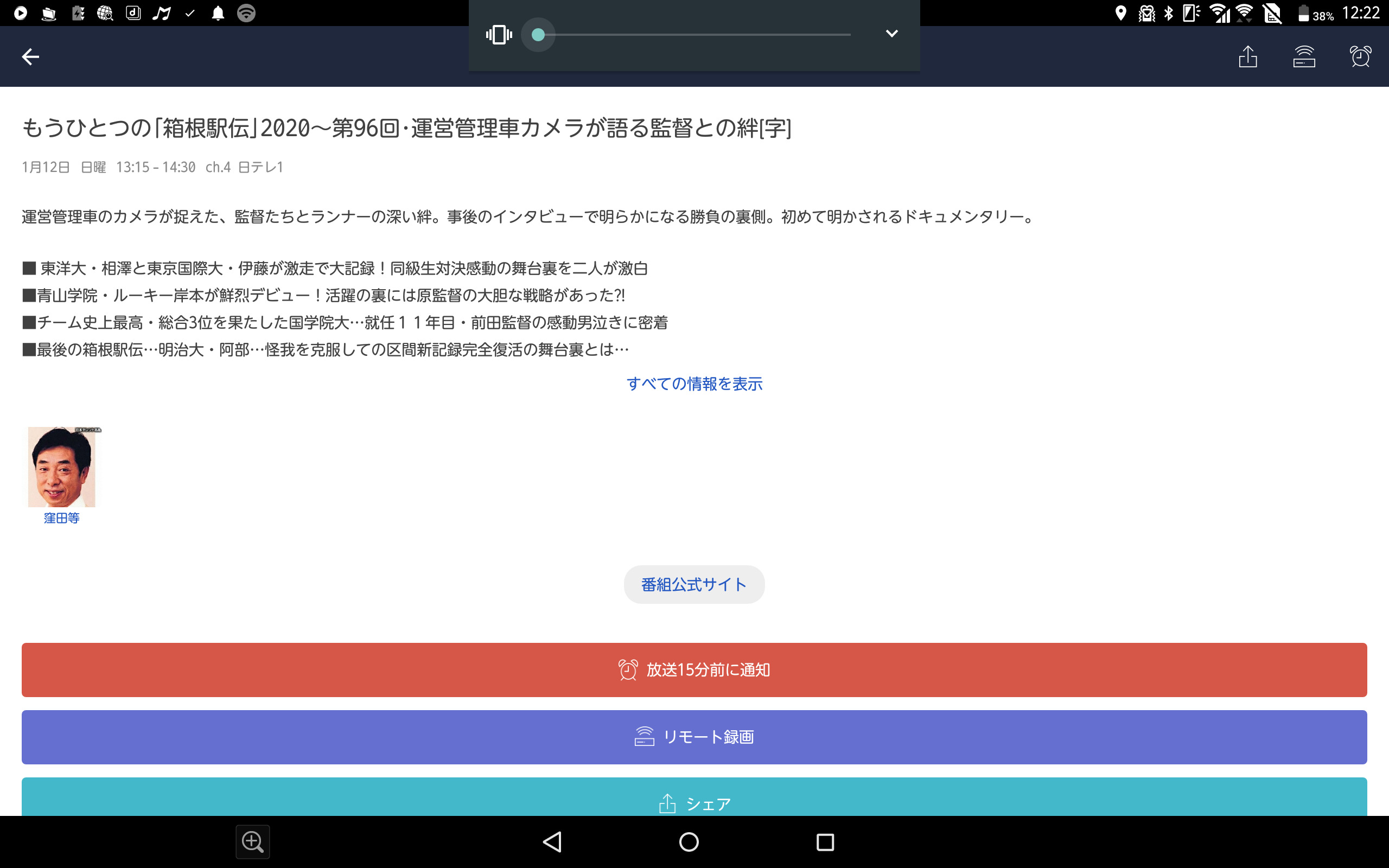1389x868 pixels.
Task: Tap the magnifier zoom icon in nav bar
Action: click(x=252, y=842)
